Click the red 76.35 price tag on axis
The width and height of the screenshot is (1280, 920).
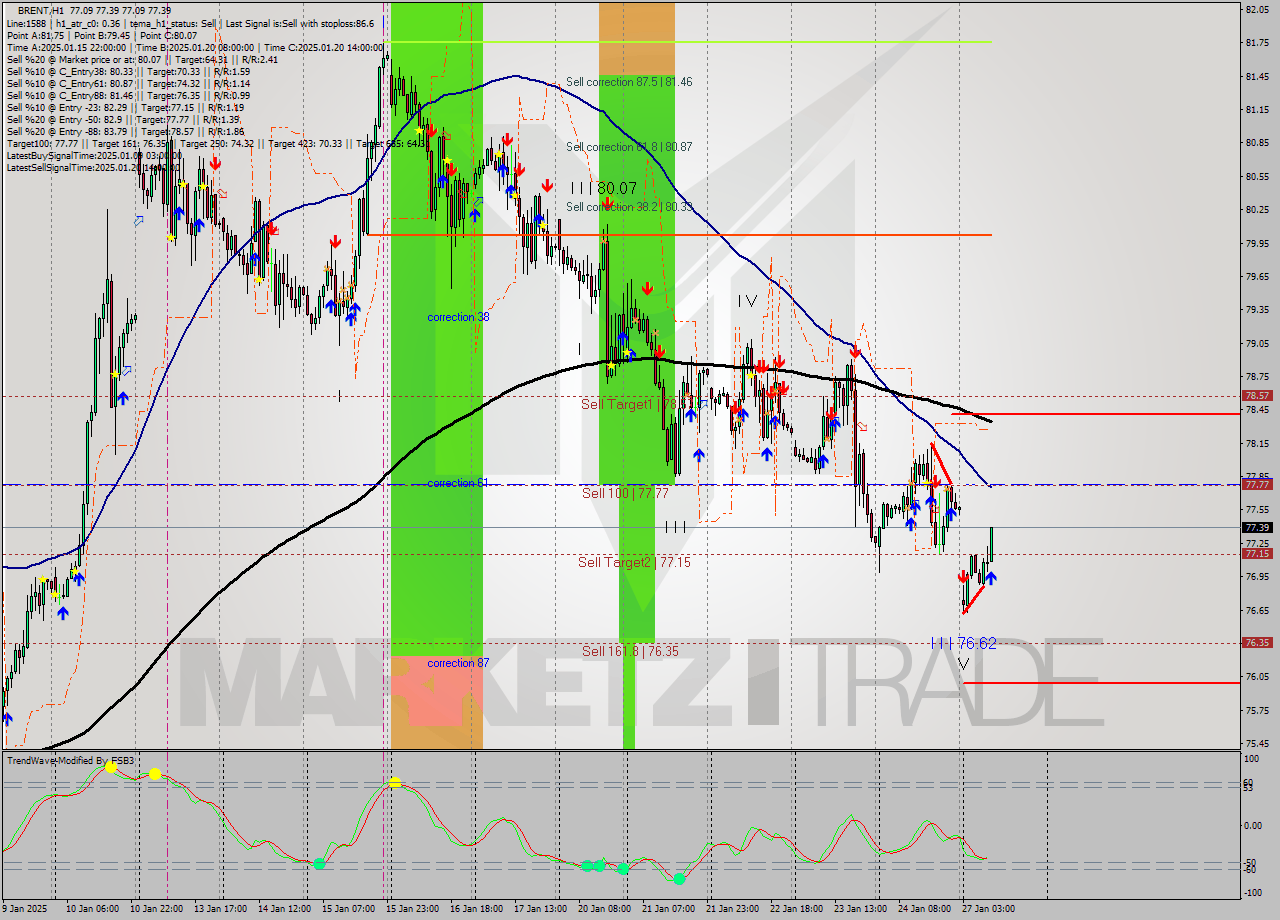tap(1257, 643)
